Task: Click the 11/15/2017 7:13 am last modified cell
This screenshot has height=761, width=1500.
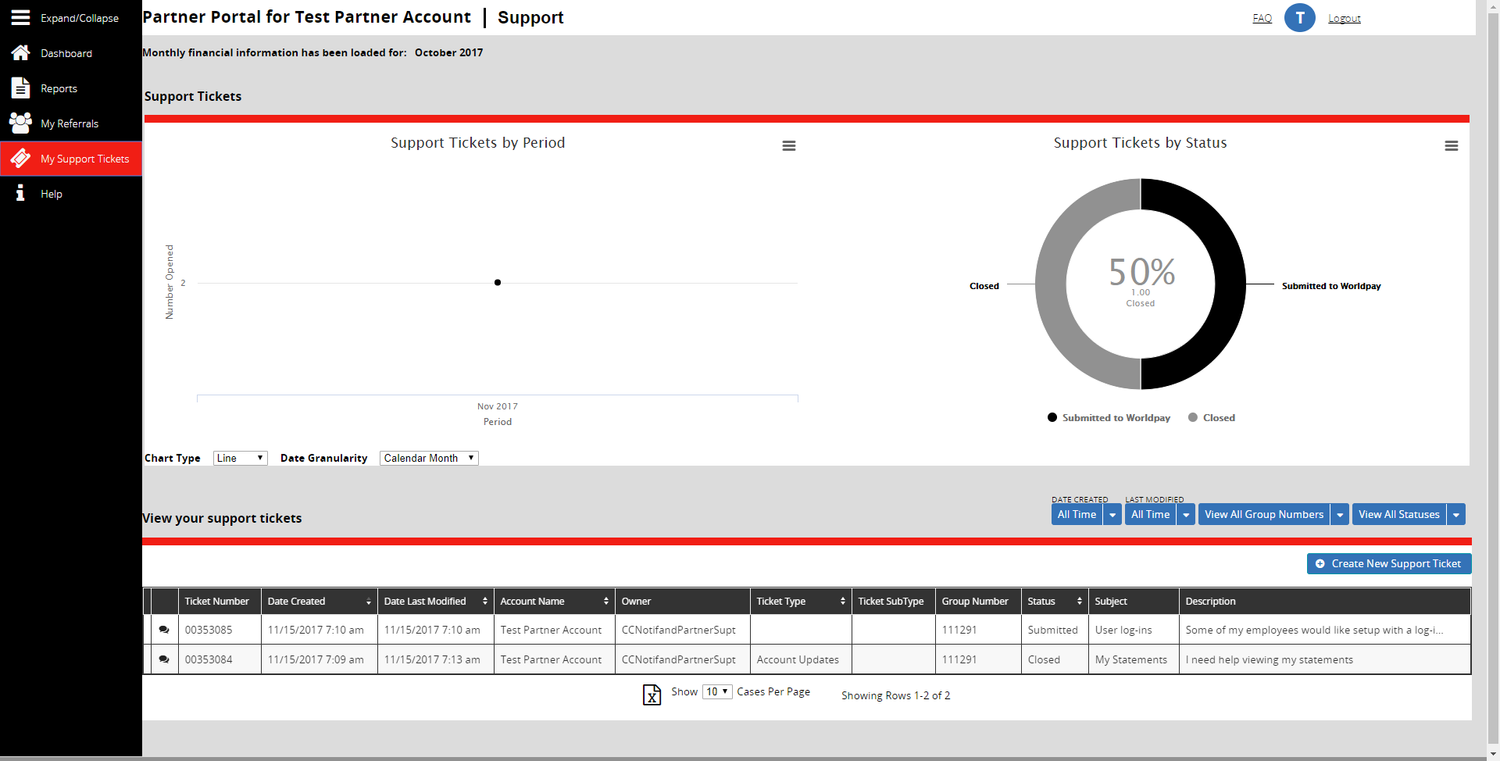Action: point(435,659)
